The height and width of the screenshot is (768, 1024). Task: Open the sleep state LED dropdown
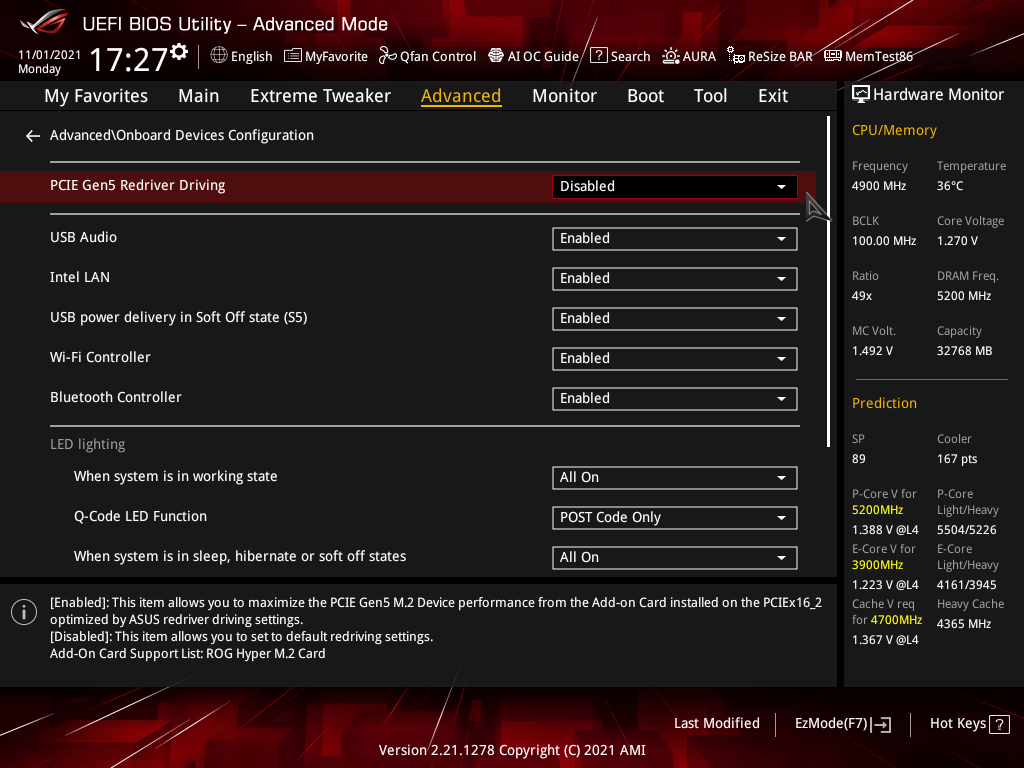point(675,558)
